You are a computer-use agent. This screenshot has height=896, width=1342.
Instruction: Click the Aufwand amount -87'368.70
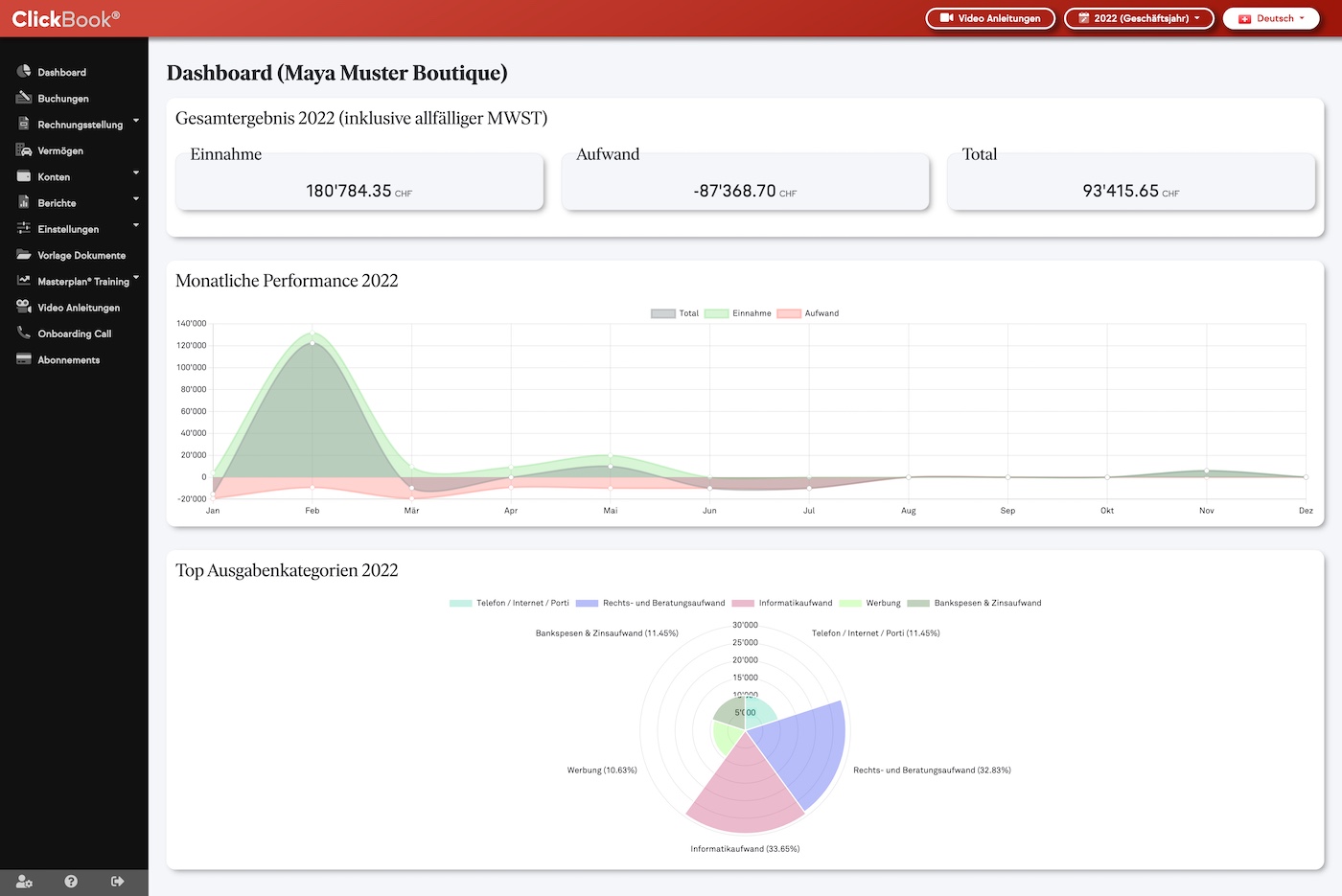734,191
